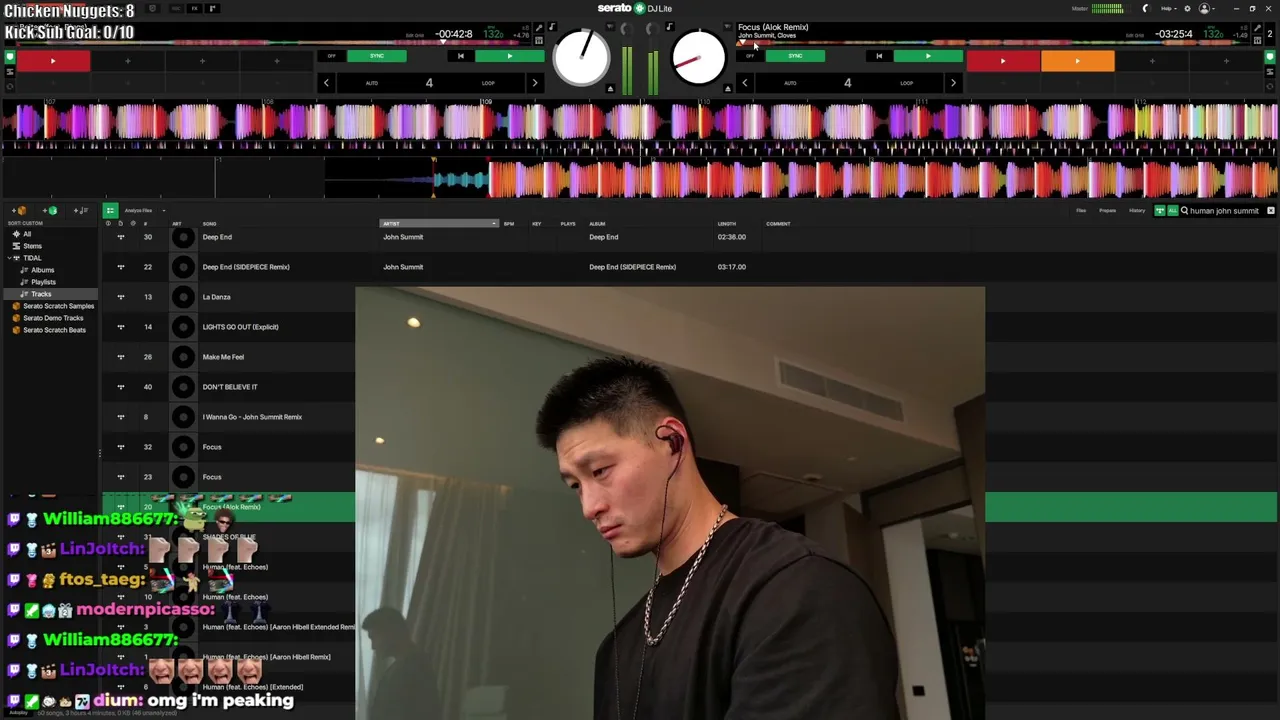Trigger the orange hot cue on right deck
This screenshot has height=720, width=1280.
(1077, 62)
